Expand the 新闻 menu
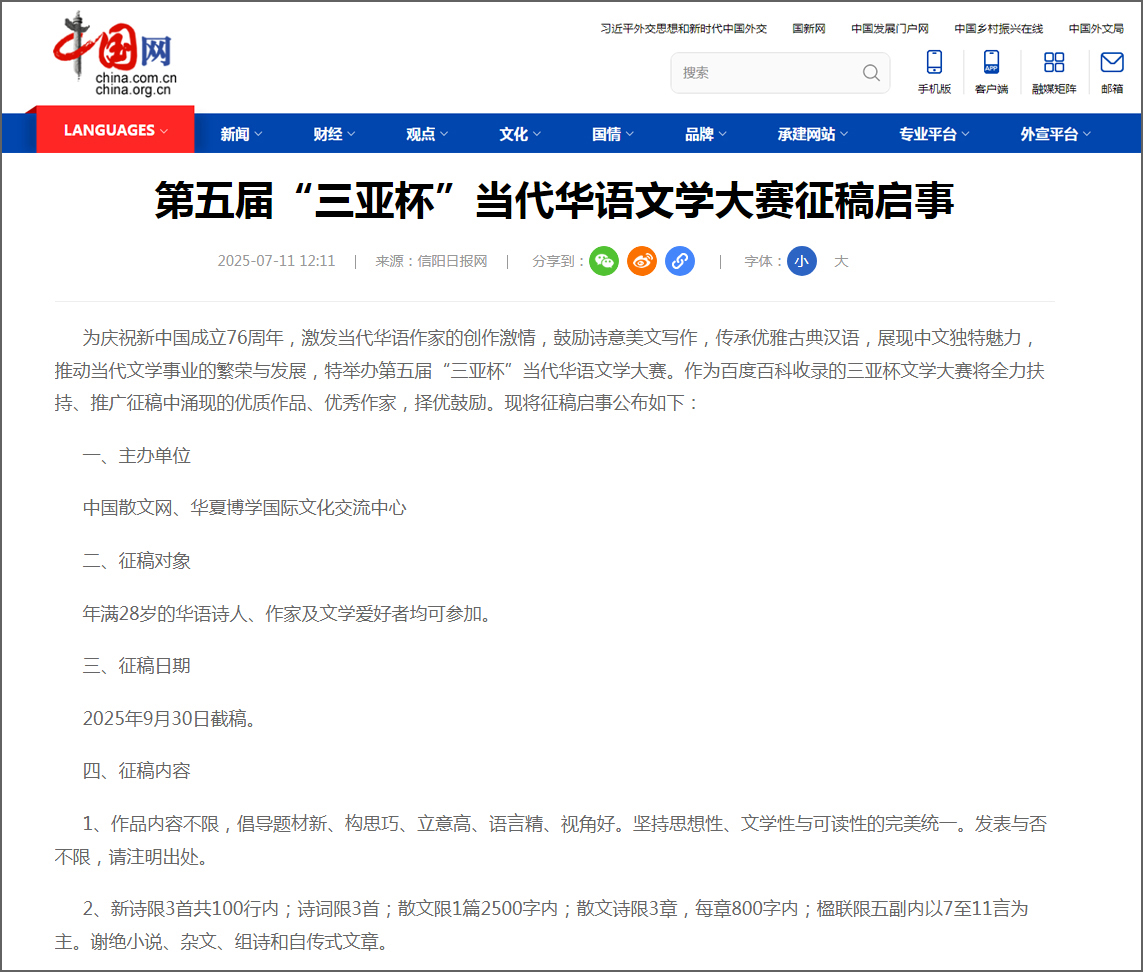 coord(241,134)
